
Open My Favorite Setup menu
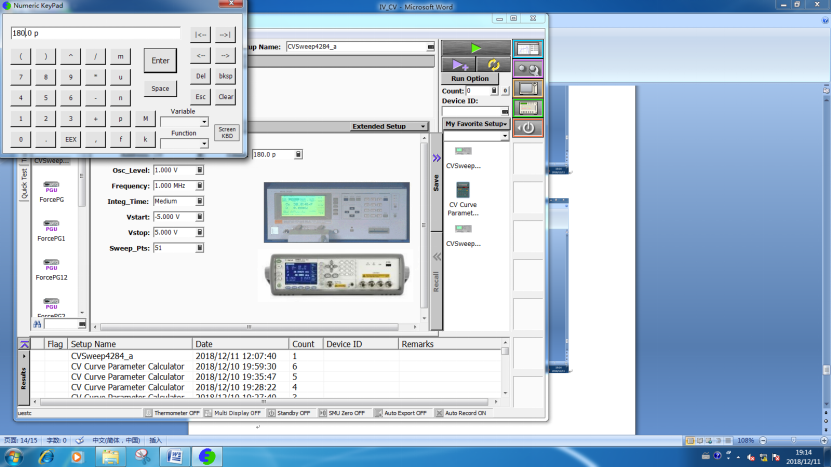pos(476,123)
